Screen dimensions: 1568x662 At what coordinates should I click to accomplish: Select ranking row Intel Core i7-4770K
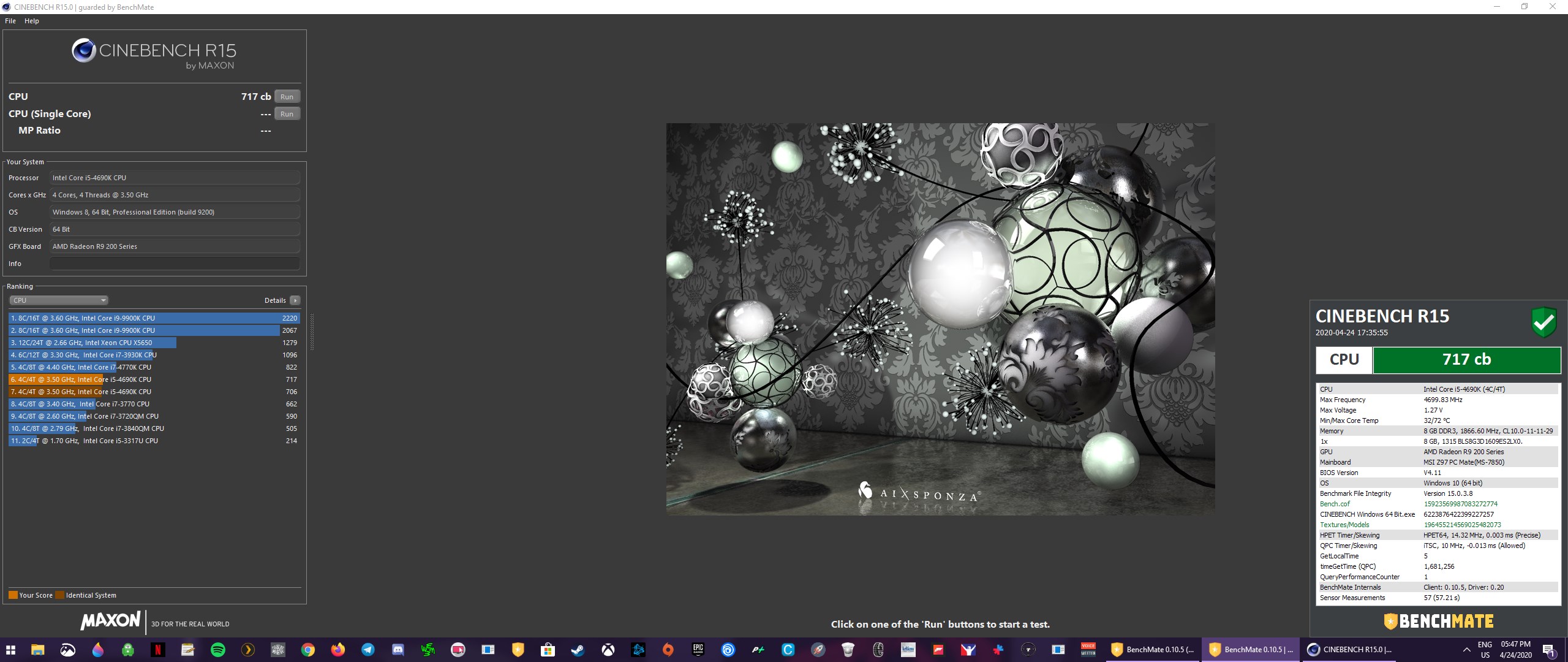[x=154, y=367]
